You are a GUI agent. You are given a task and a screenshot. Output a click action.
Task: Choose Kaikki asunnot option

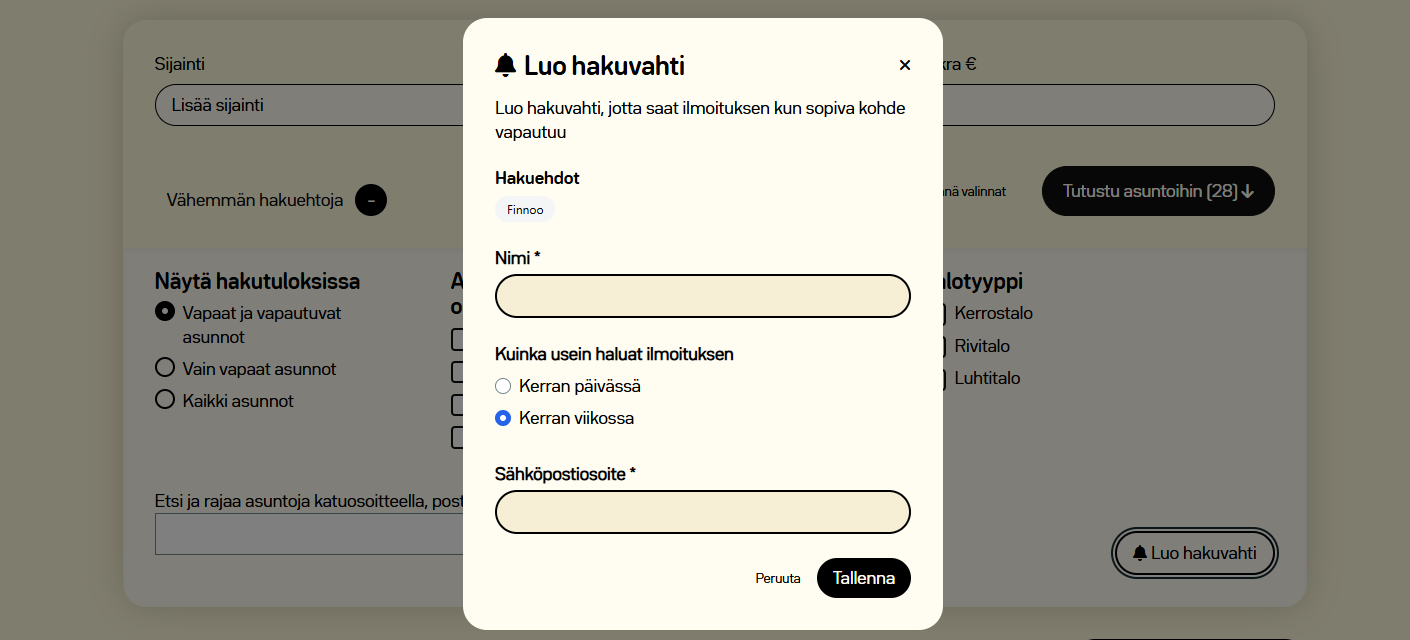click(165, 399)
